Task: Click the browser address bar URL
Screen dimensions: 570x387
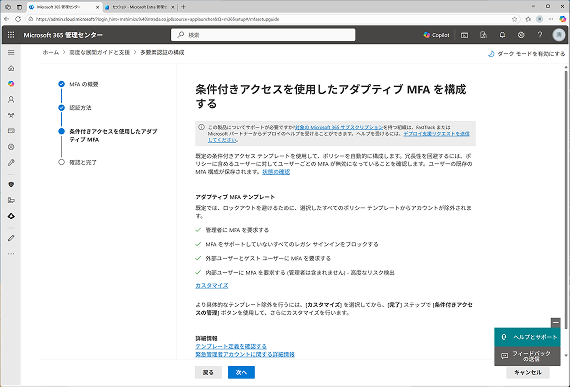Action: 157,19
